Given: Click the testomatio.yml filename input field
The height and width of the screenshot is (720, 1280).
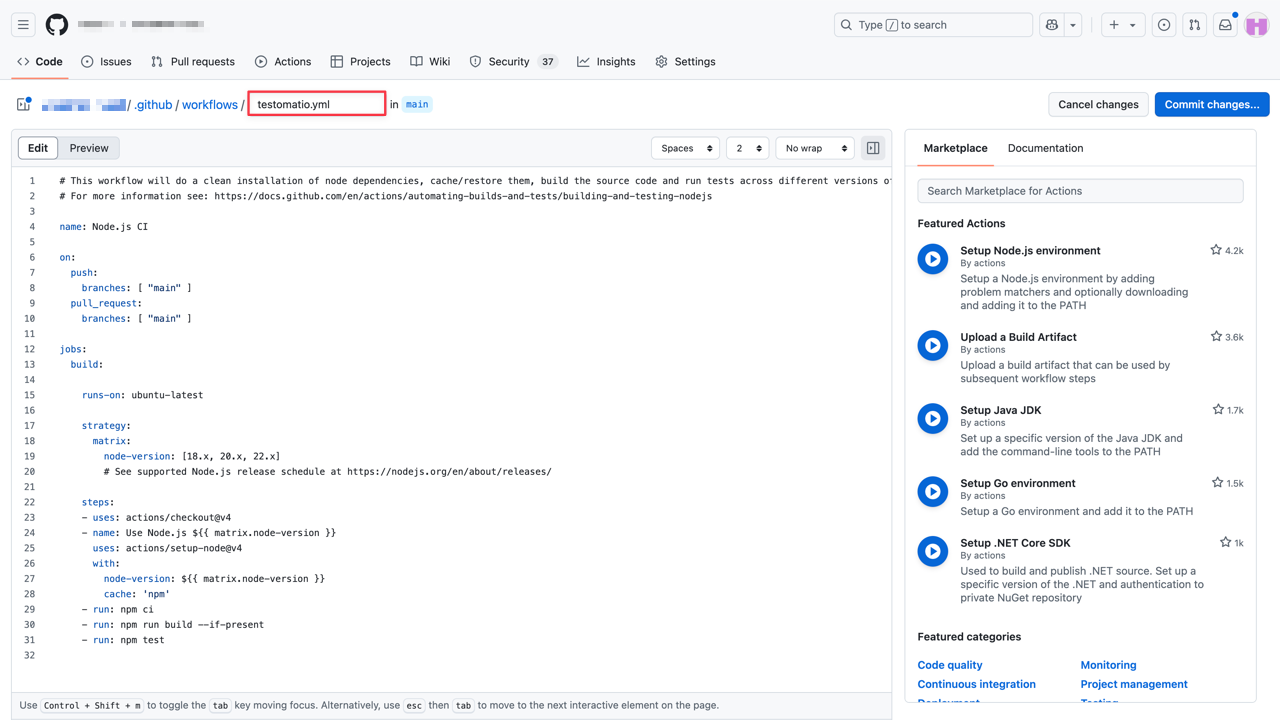Looking at the screenshot, I should (316, 104).
